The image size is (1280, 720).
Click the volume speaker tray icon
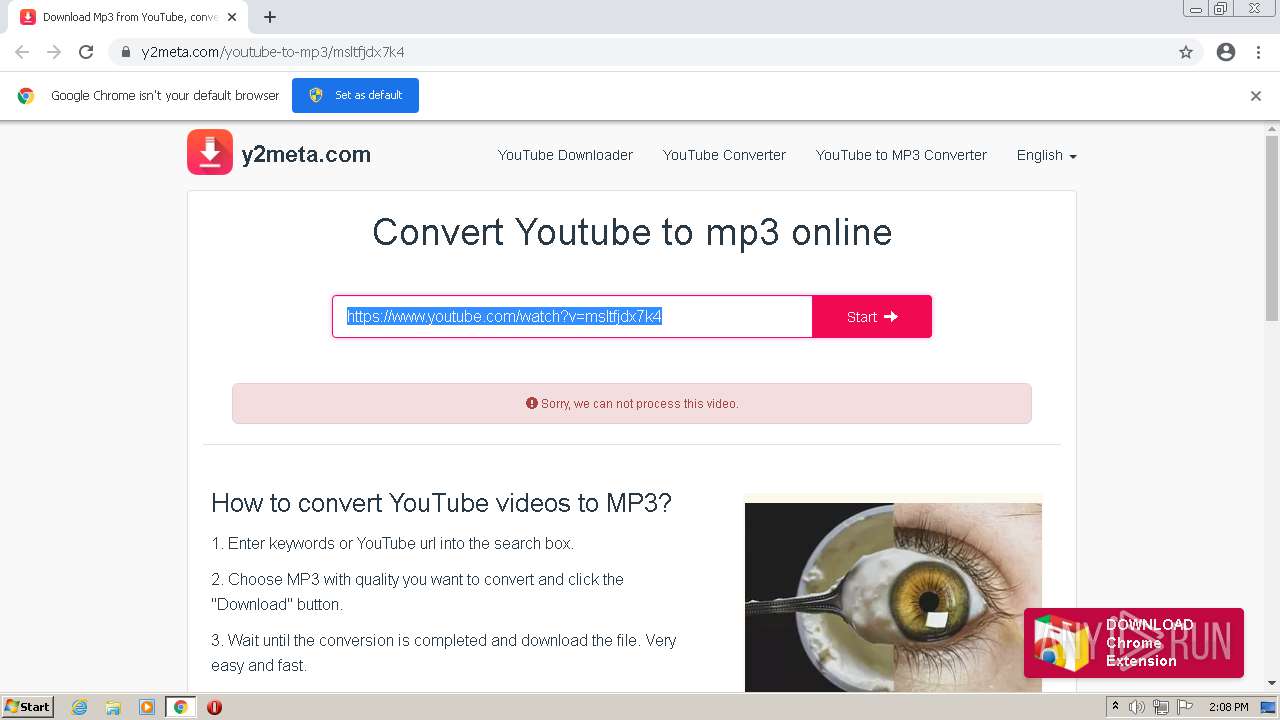tap(1137, 707)
